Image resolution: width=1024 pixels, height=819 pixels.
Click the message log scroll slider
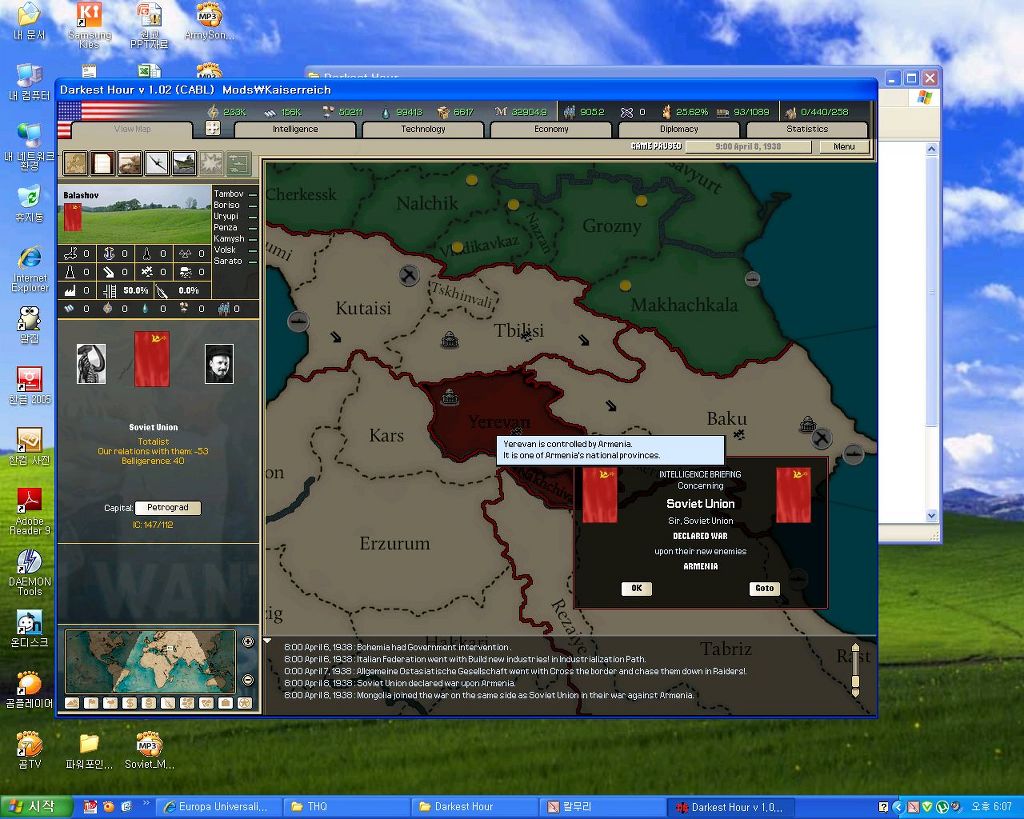coord(855,681)
